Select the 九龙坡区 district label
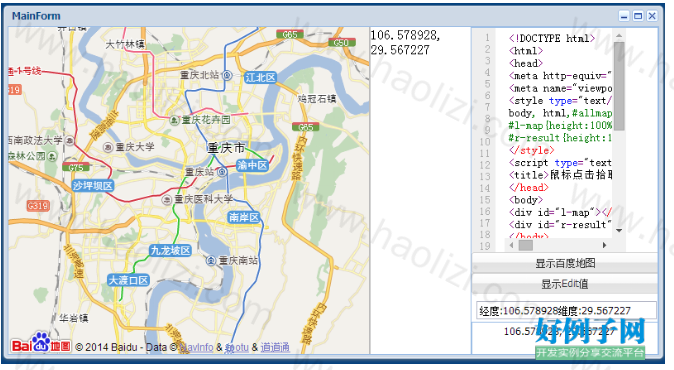The image size is (674, 370). [x=171, y=251]
